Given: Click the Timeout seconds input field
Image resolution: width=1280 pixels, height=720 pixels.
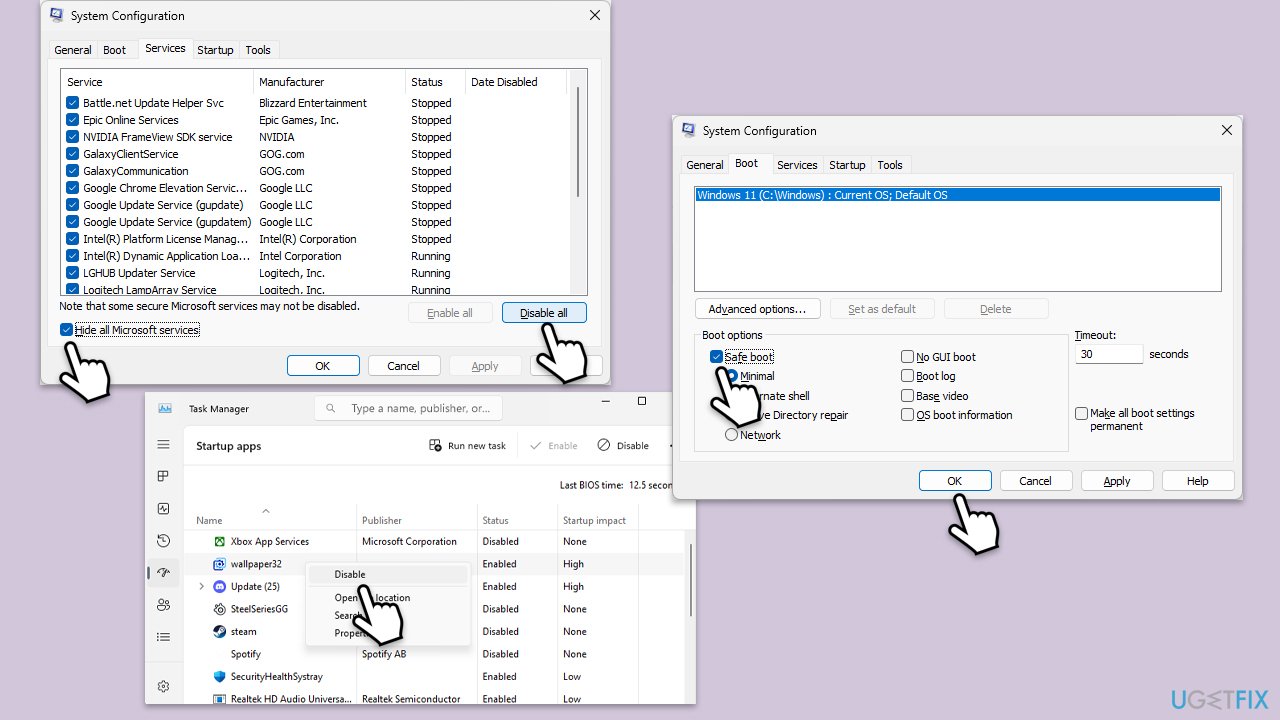Looking at the screenshot, I should point(1109,354).
